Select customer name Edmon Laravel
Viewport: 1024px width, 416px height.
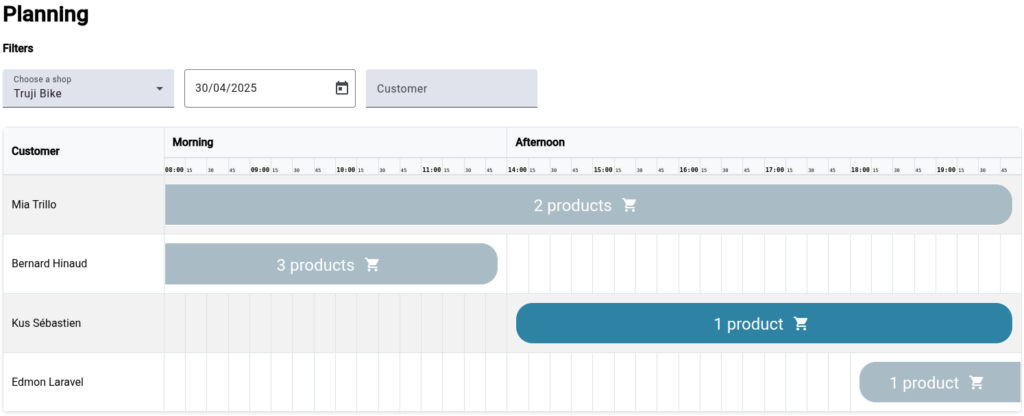click(x=45, y=382)
